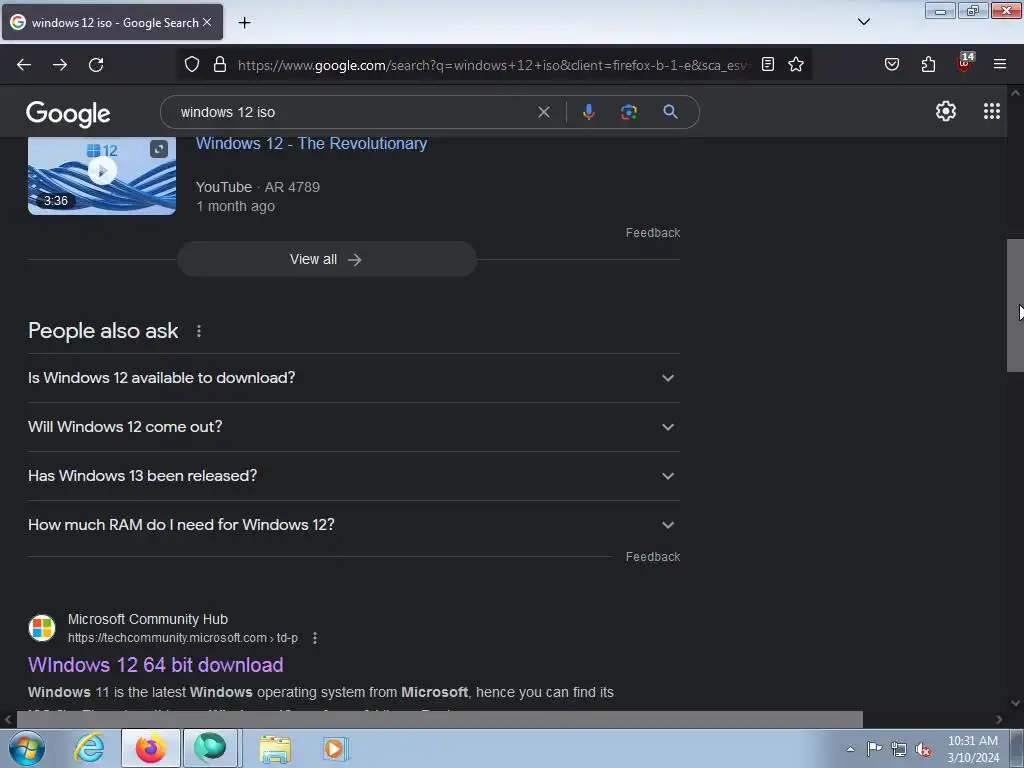The width and height of the screenshot is (1024, 768).
Task: Open 'WIndows 12 64 bit download' result
Action: point(155,665)
